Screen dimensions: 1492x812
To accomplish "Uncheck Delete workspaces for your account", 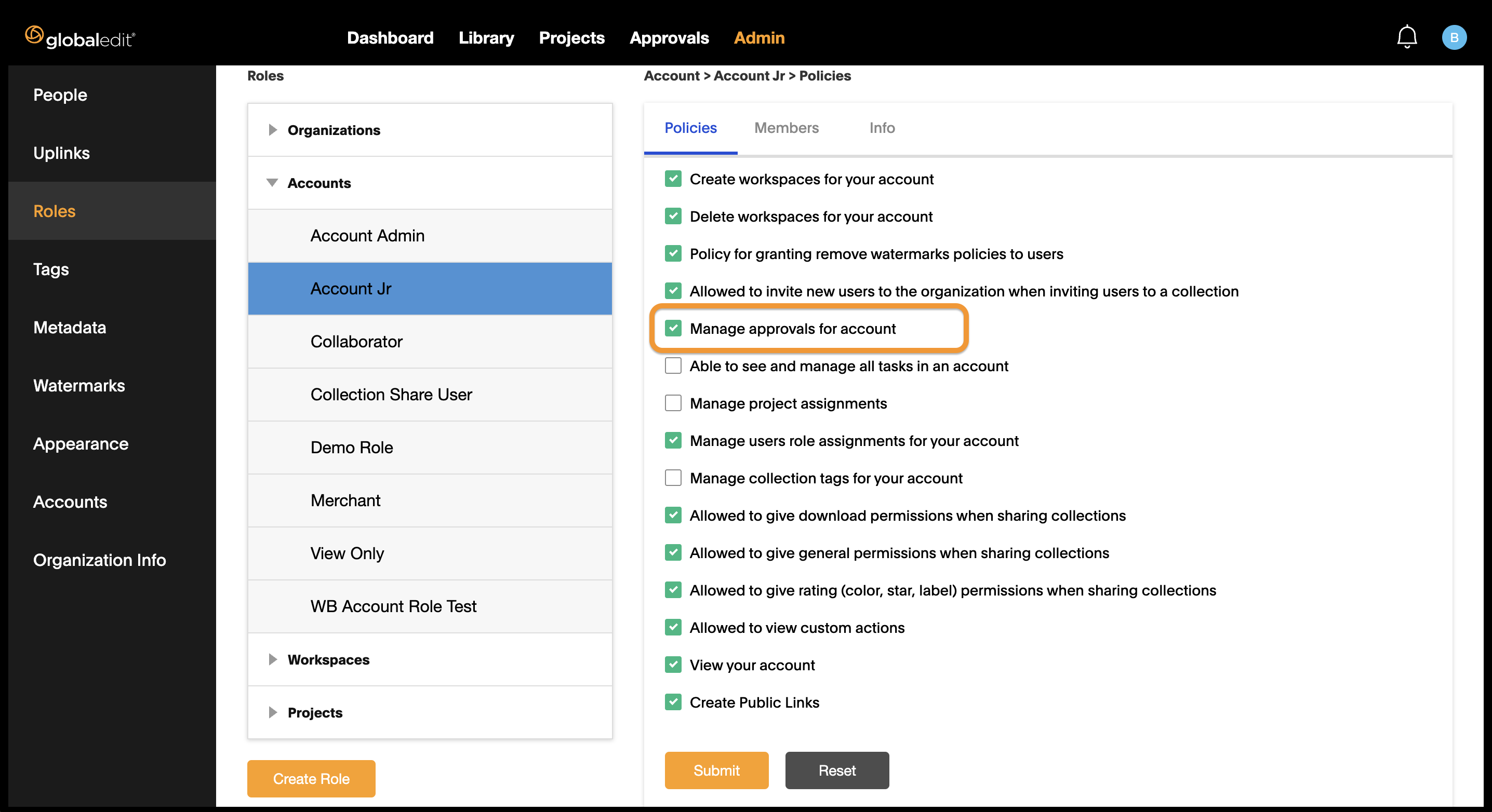I will click(673, 216).
